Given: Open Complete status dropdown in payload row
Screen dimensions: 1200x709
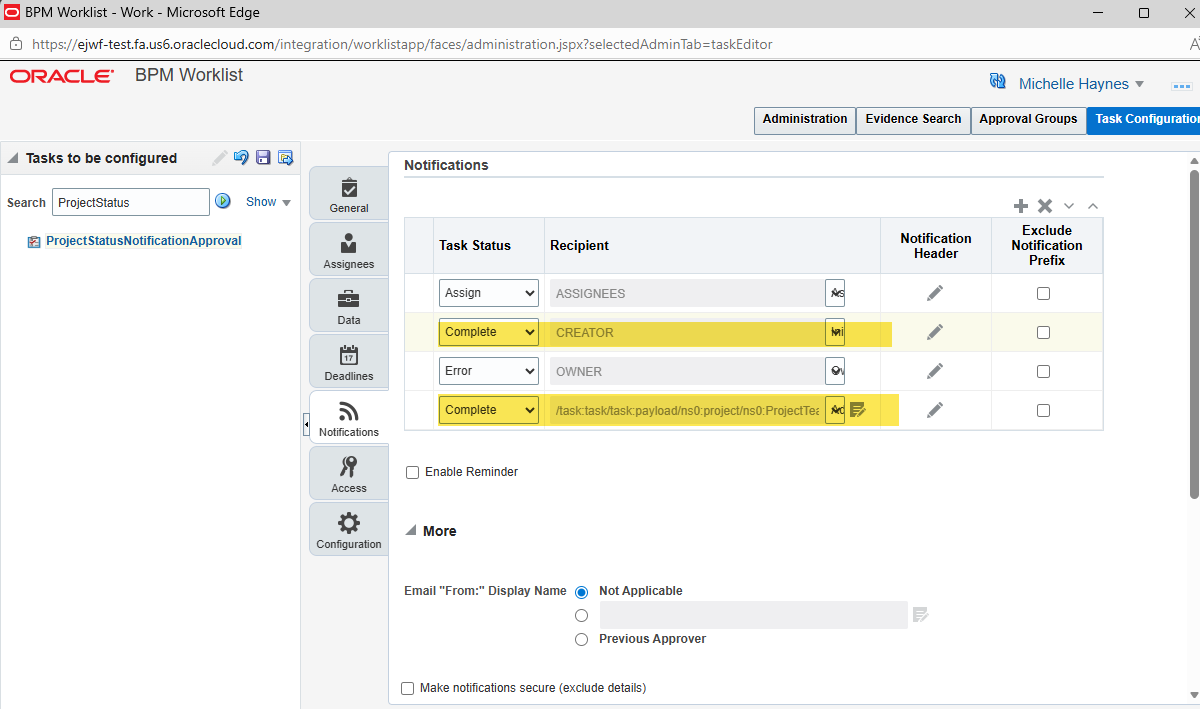Looking at the screenshot, I should click(x=489, y=410).
